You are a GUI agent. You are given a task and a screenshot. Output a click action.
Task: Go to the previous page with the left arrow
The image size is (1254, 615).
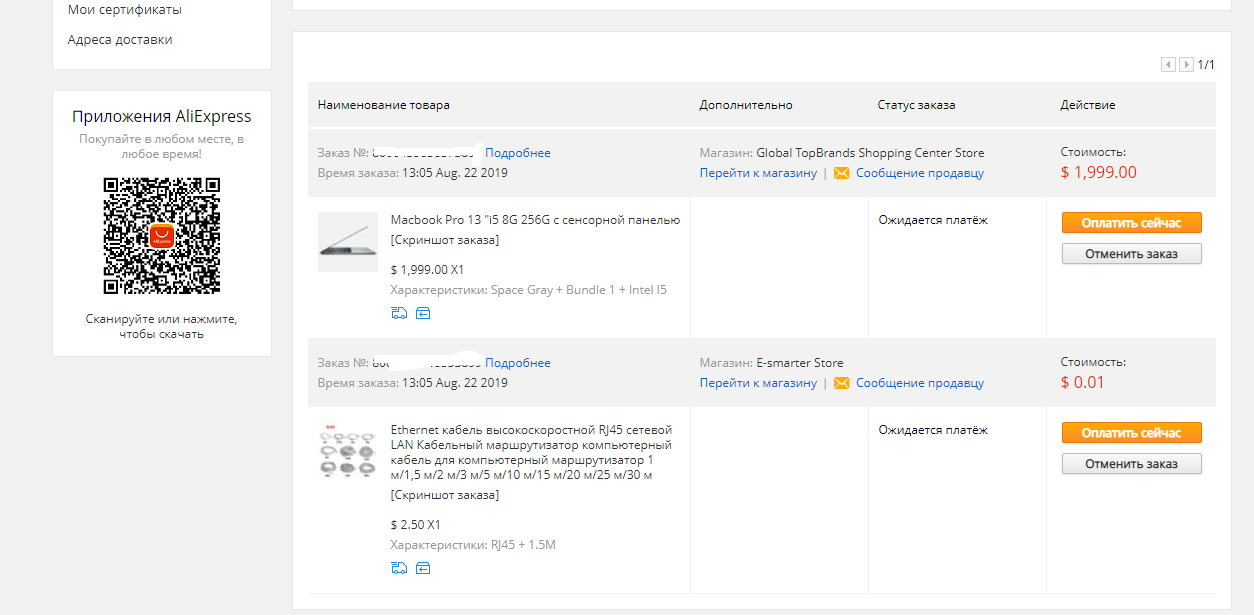pos(1168,65)
